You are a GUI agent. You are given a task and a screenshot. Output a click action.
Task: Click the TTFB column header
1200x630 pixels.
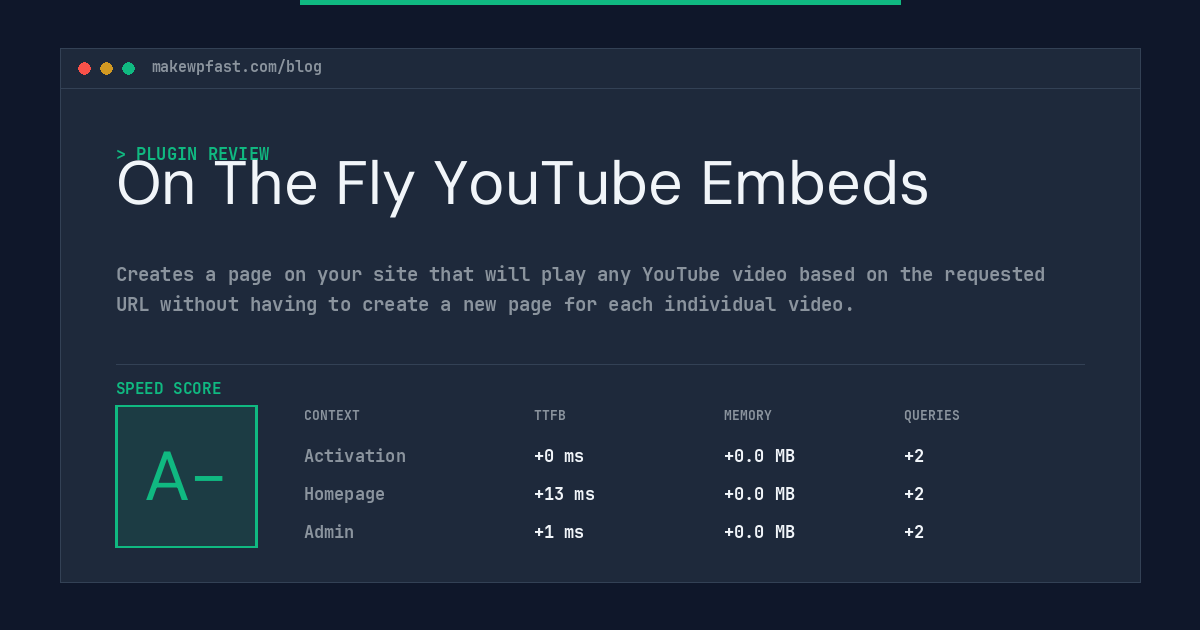pos(550,416)
